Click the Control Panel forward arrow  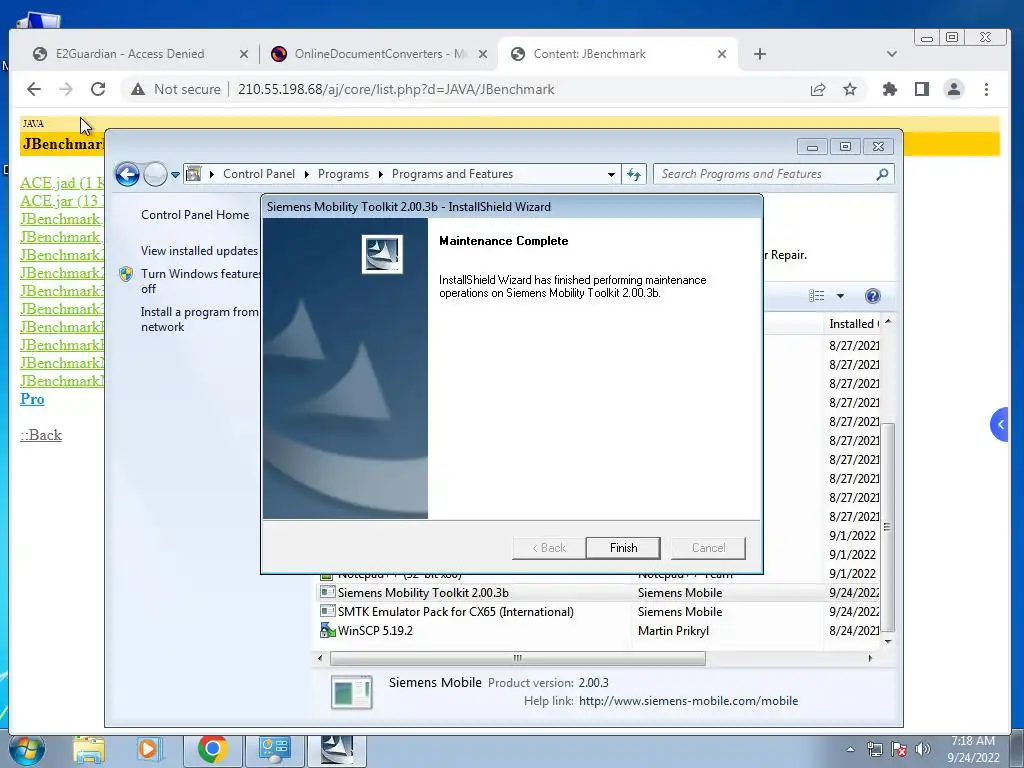click(x=155, y=174)
